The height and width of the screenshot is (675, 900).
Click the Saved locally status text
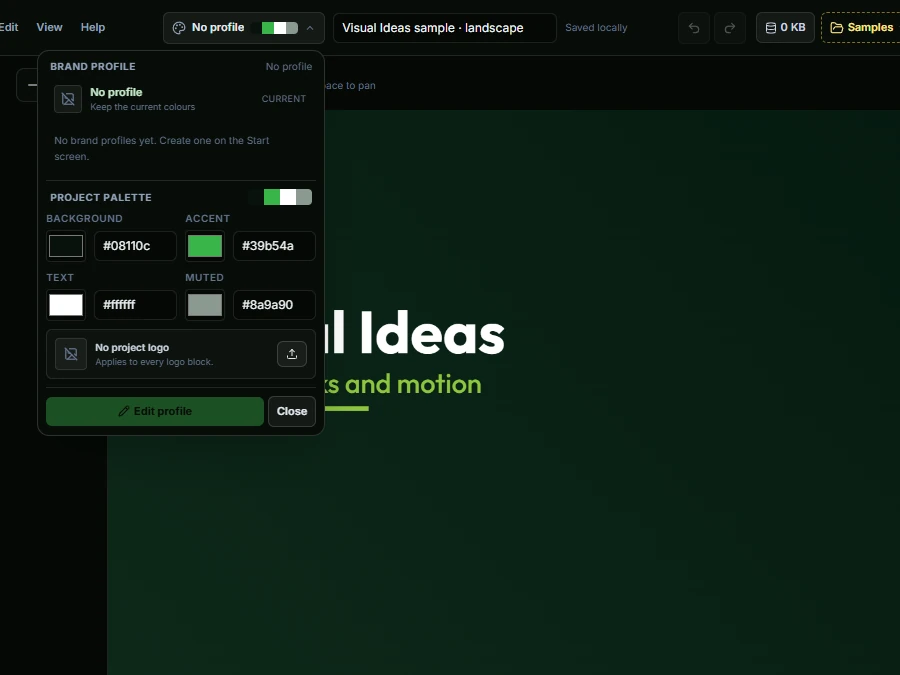(x=596, y=28)
